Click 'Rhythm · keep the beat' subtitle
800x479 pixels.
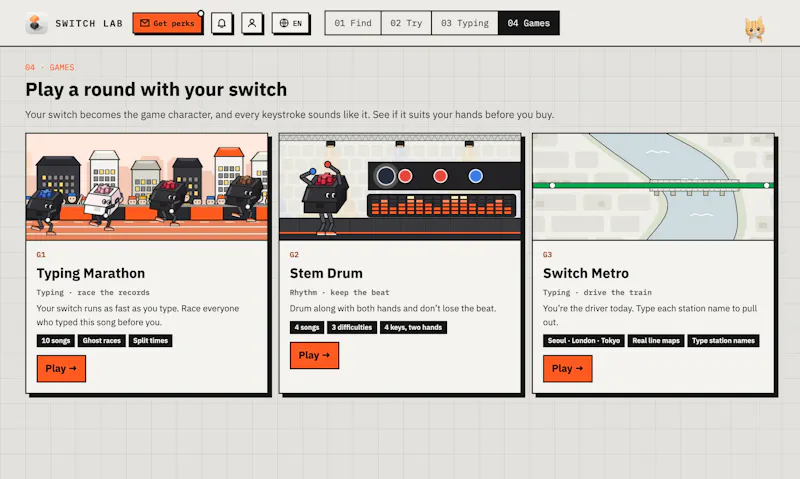pyautogui.click(x=339, y=293)
